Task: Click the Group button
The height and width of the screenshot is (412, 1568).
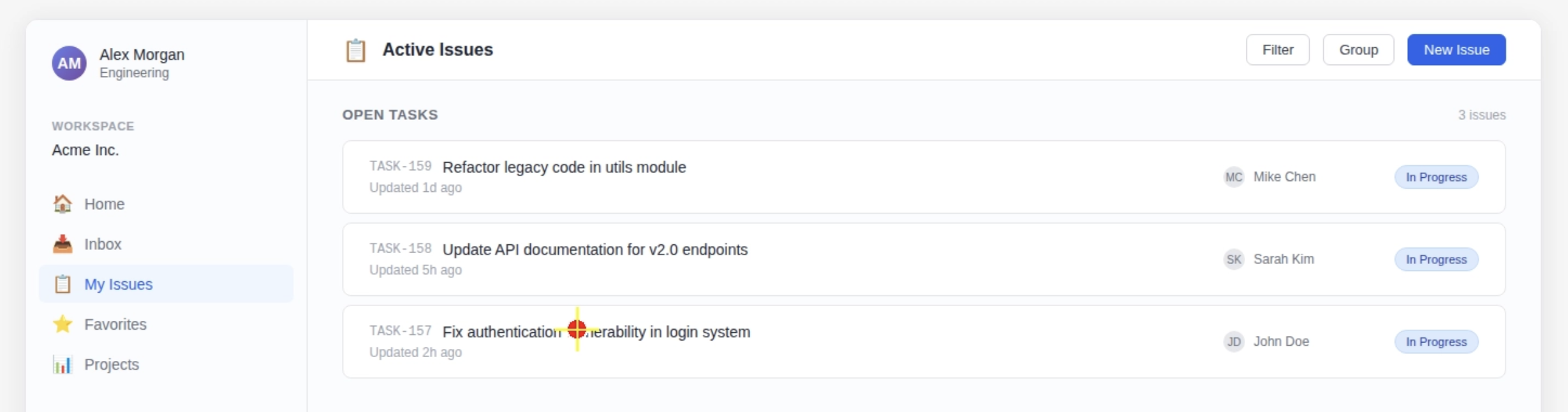Action: (x=1359, y=50)
